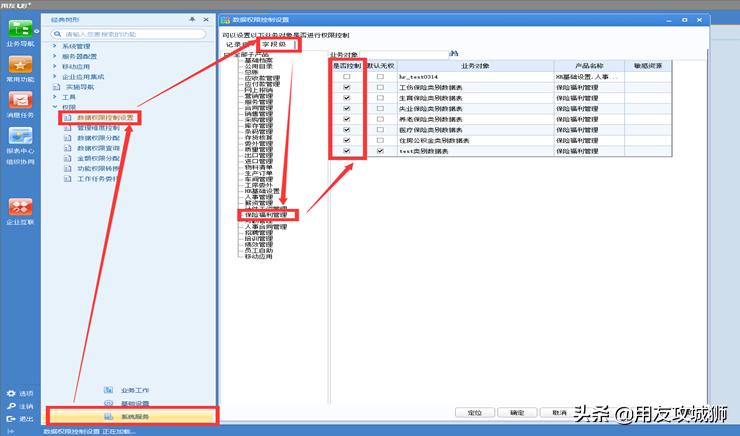The image size is (740, 436).
Task: Uncheck 是否控制 for 工伤保险类别数据表
Action: point(347,87)
